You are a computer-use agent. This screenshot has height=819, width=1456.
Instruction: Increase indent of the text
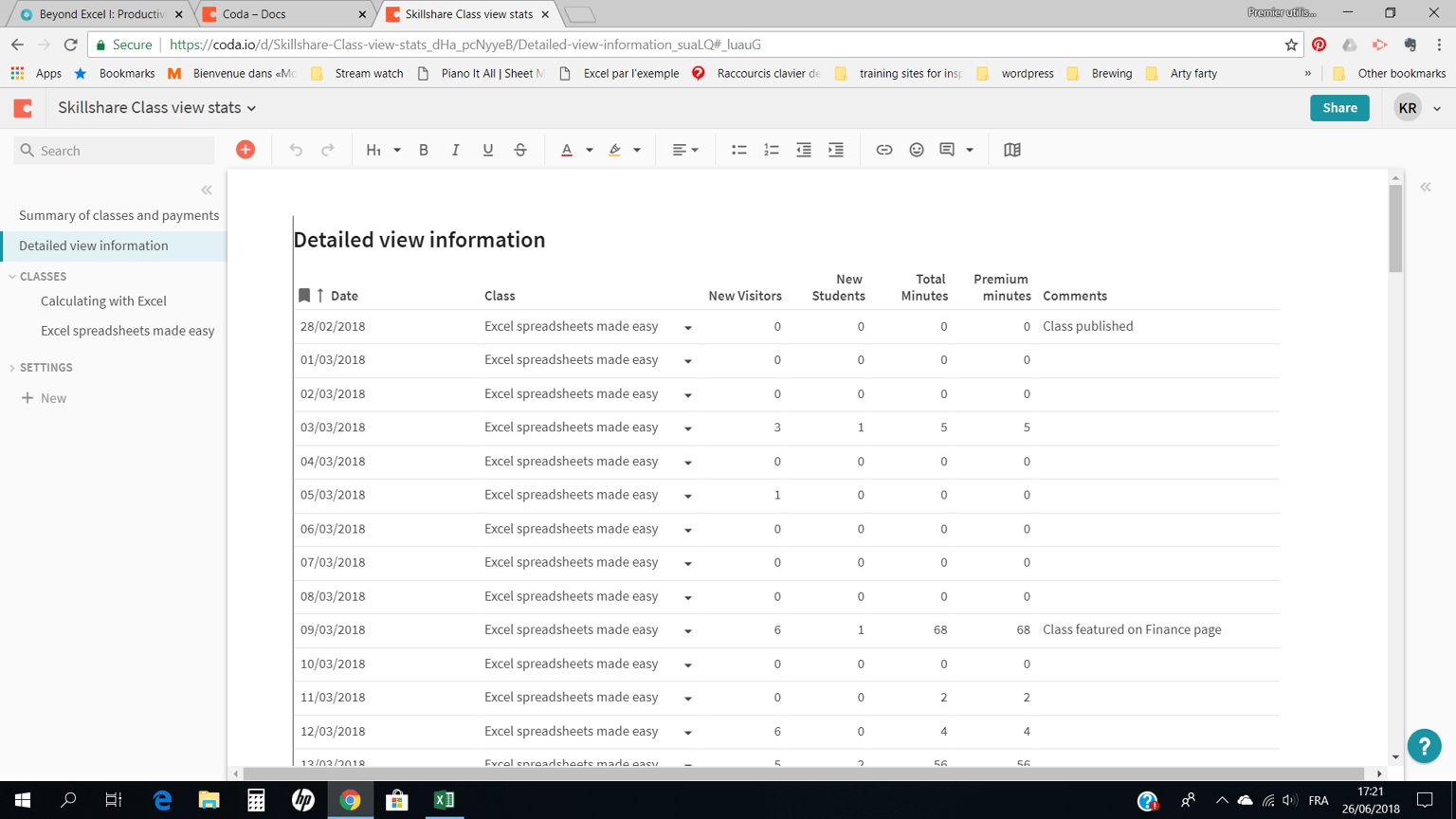click(x=836, y=150)
